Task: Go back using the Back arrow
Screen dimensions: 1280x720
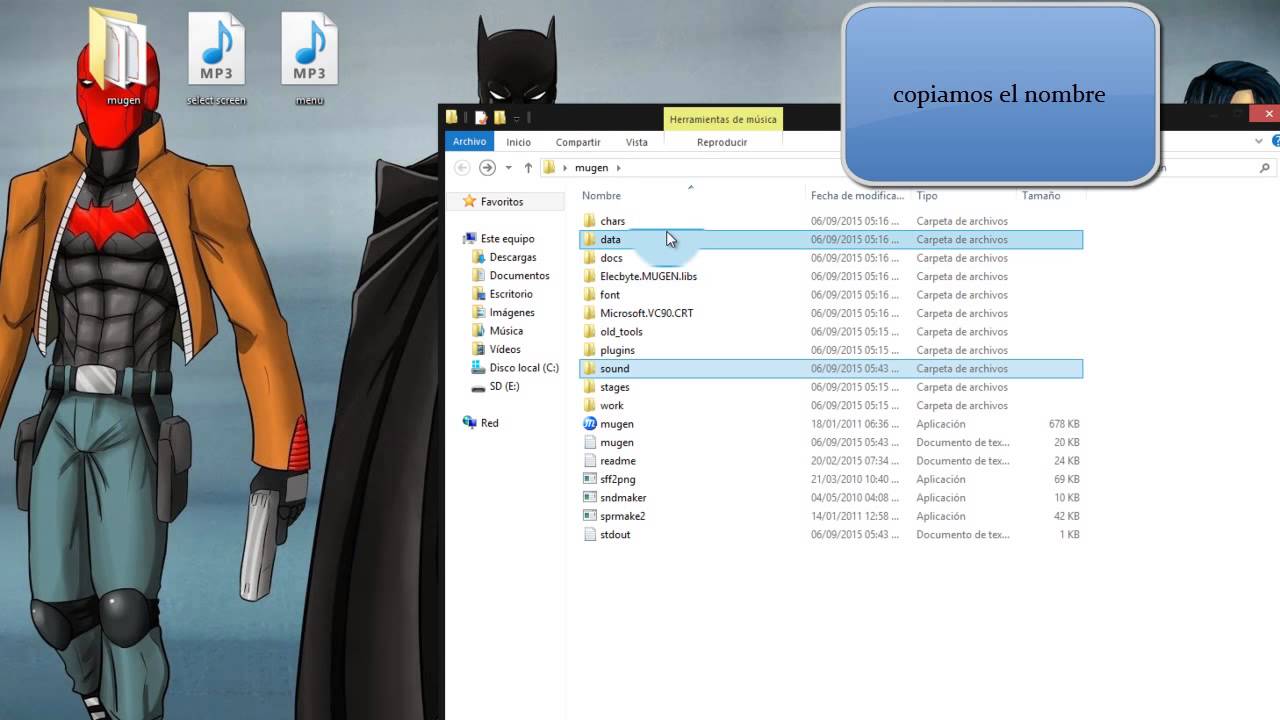Action: (x=462, y=168)
